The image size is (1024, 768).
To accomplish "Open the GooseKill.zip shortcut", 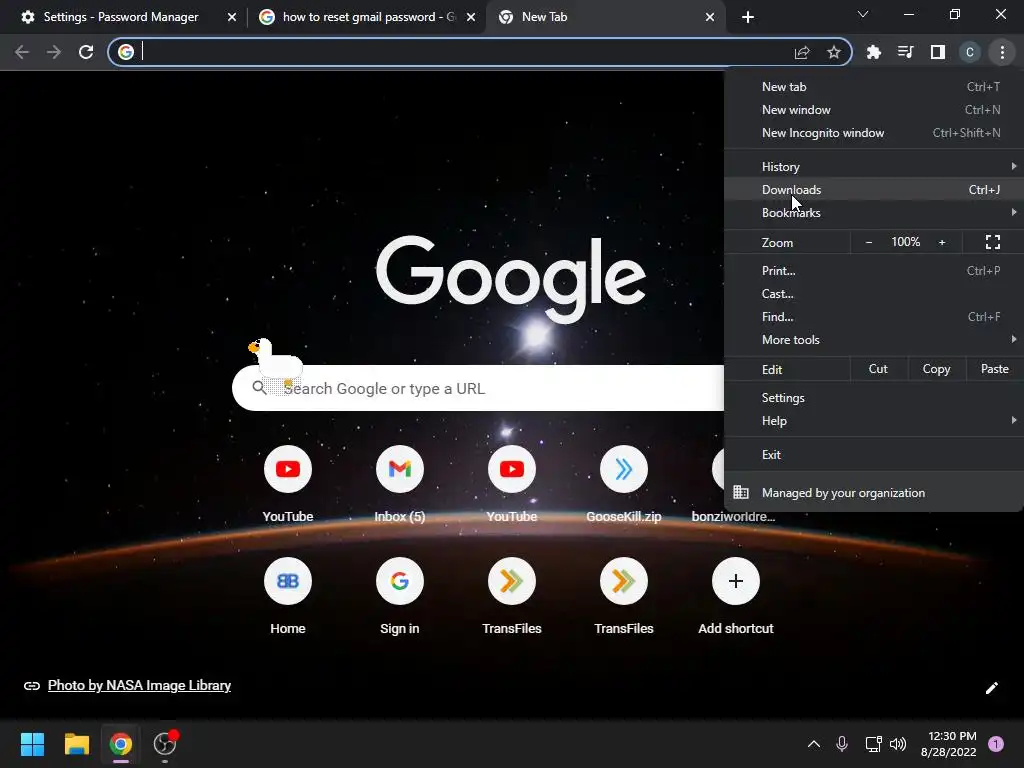I will click(x=624, y=469).
